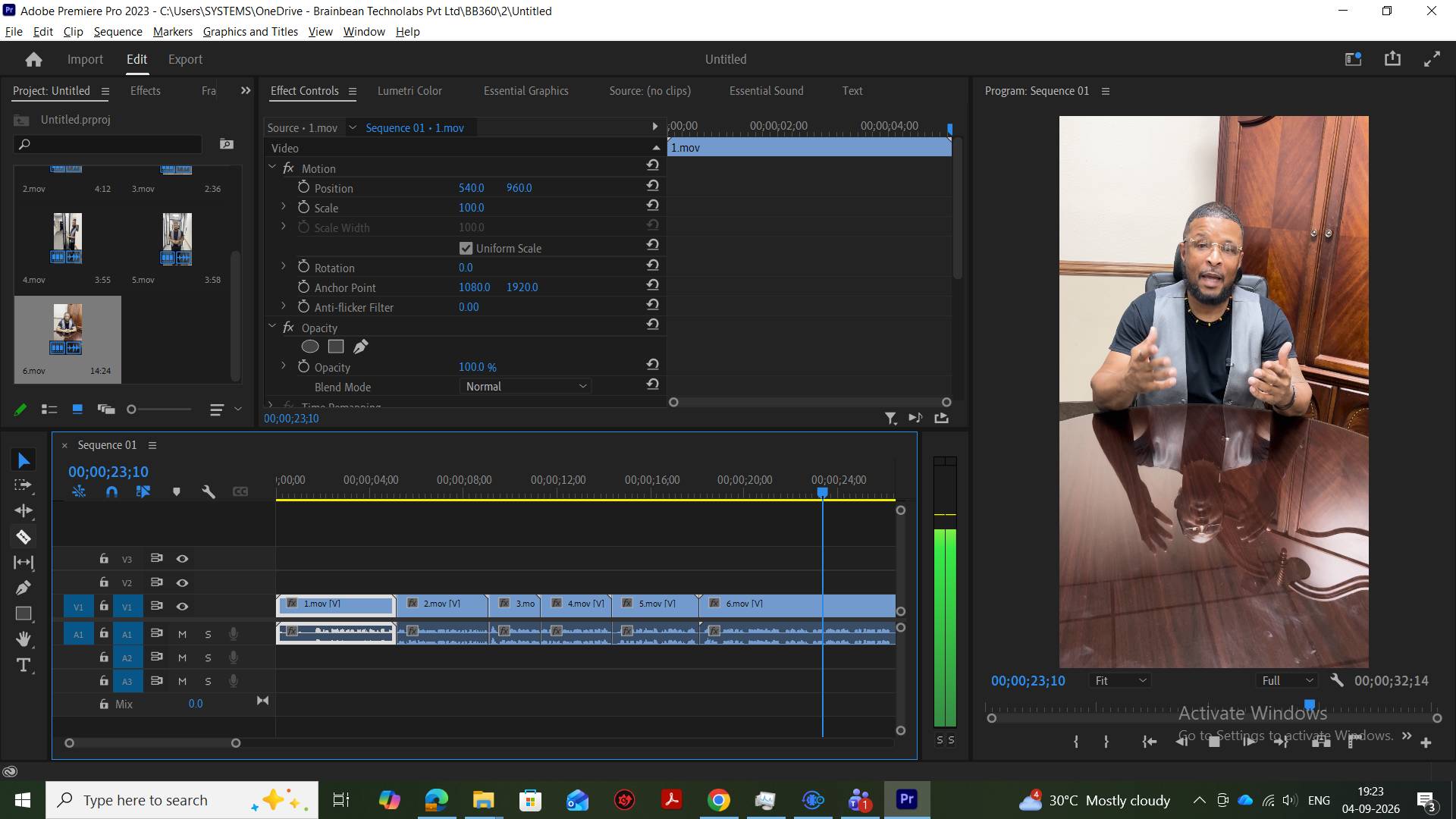The height and width of the screenshot is (819, 1456).
Task: Reset the Position parameter
Action: (x=652, y=186)
